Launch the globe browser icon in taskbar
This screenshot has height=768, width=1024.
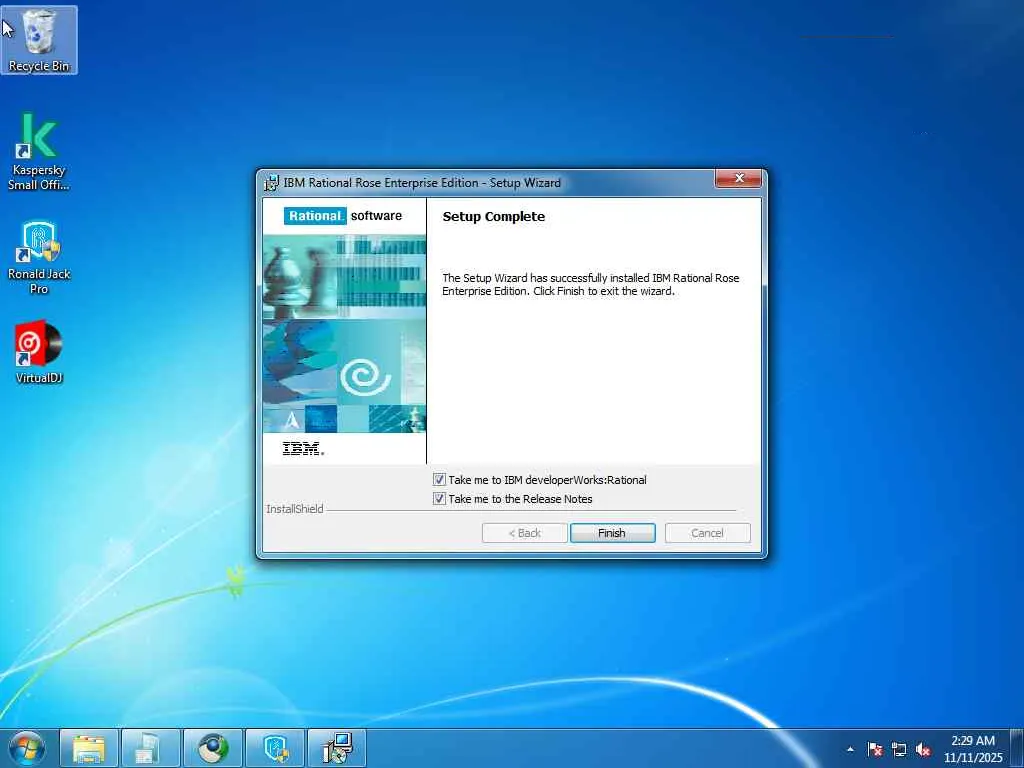pos(213,748)
